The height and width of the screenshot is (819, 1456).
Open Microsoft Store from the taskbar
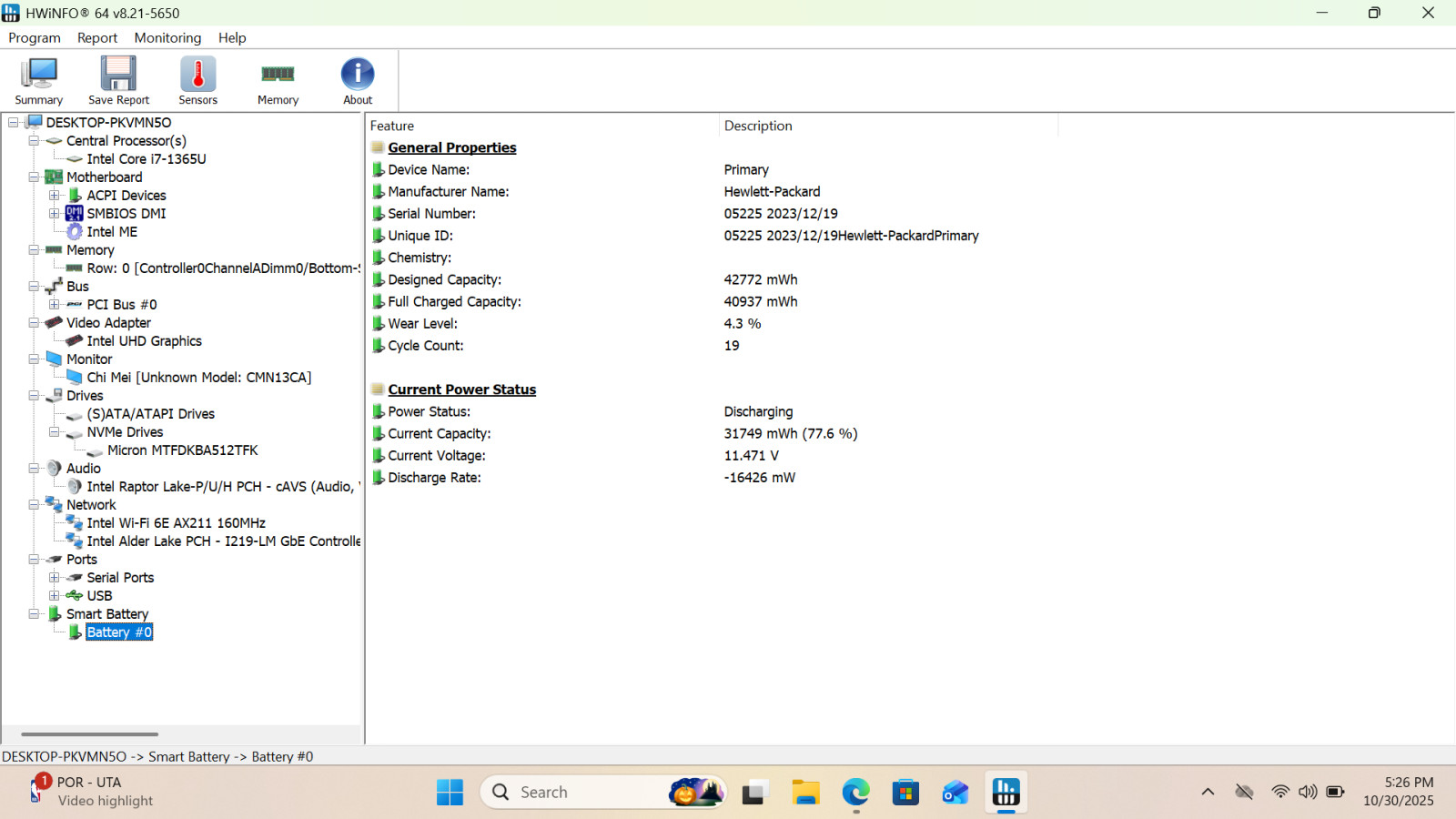(905, 793)
